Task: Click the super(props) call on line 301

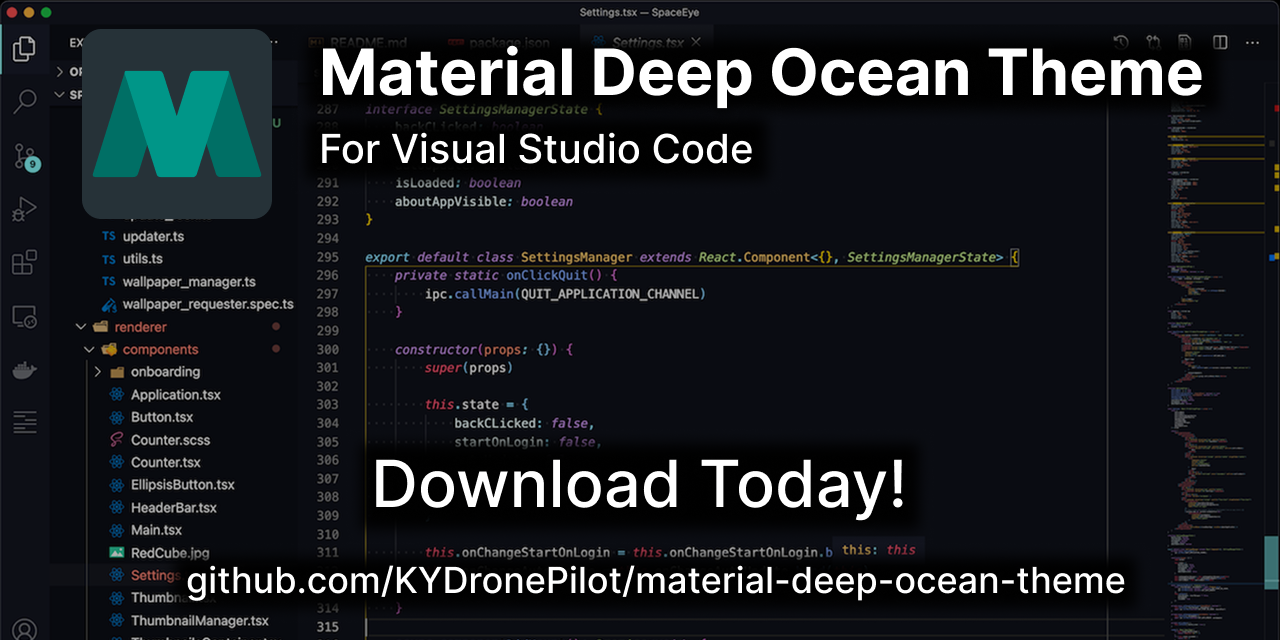Action: 468,368
